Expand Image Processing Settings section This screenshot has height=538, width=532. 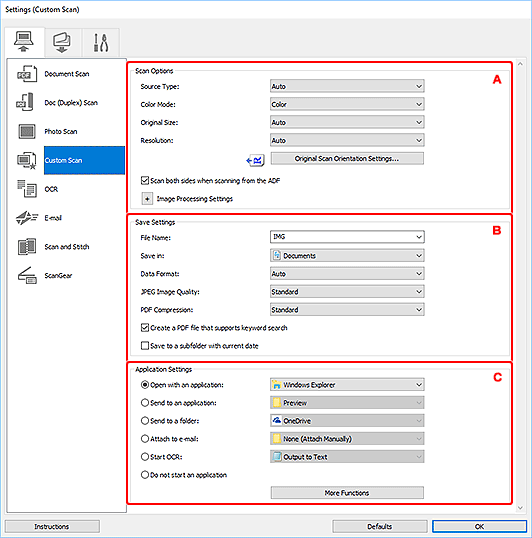147,199
